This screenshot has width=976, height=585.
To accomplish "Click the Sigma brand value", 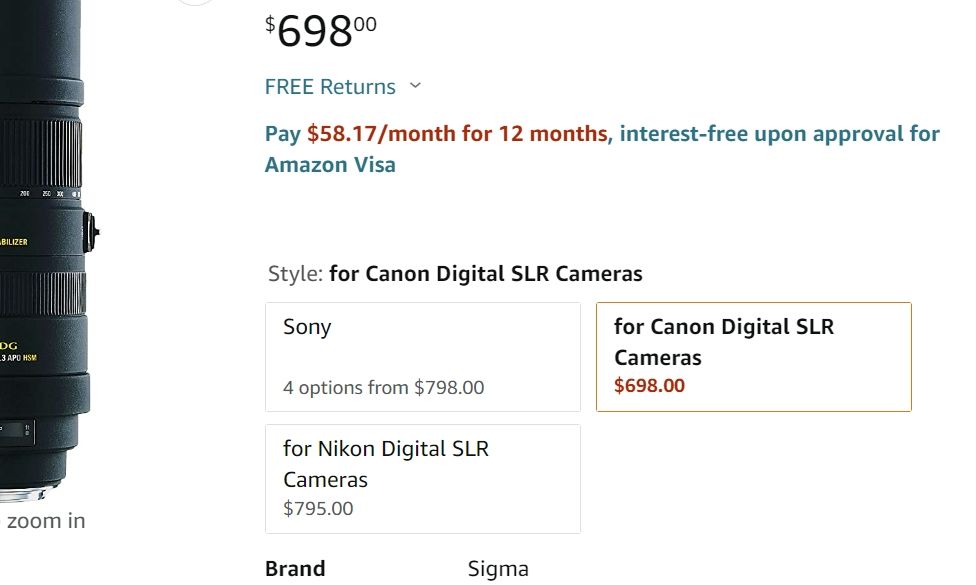I will (x=498, y=570).
